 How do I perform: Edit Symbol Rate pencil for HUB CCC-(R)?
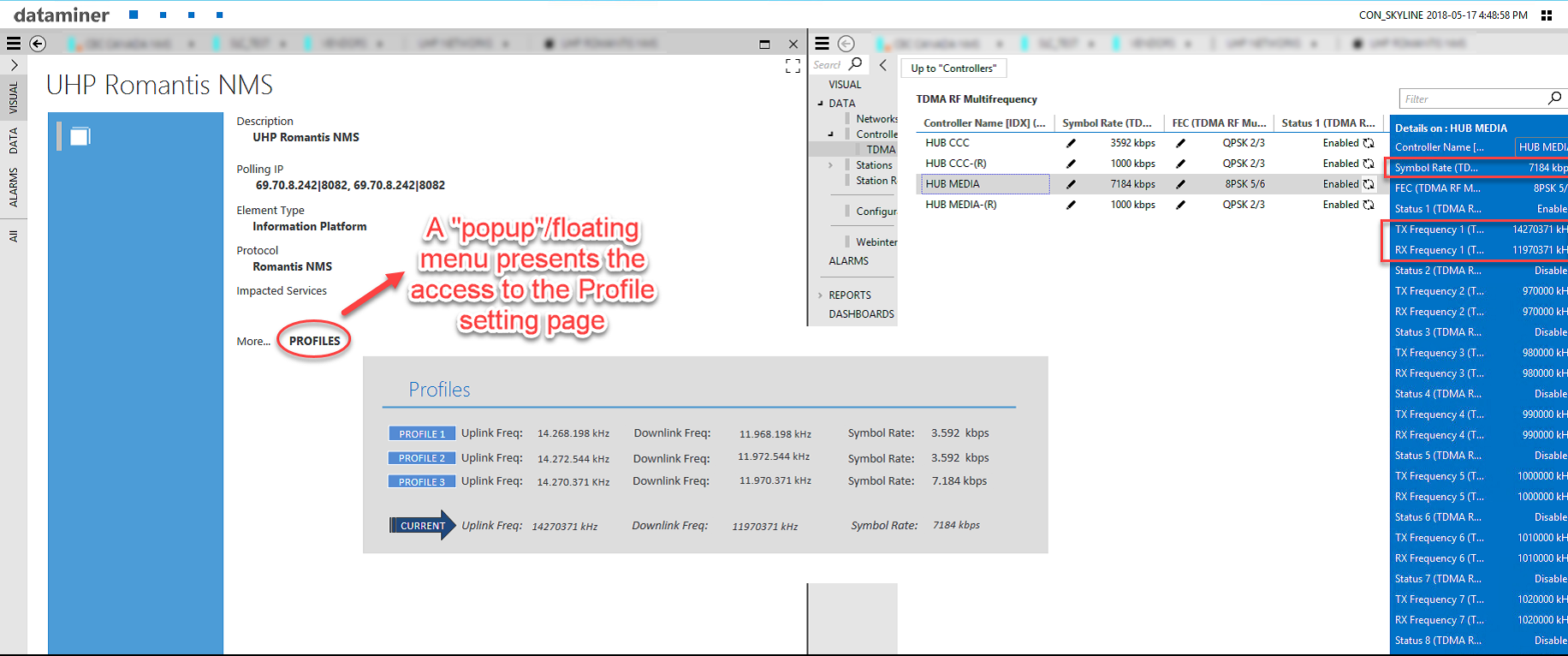(x=1071, y=164)
